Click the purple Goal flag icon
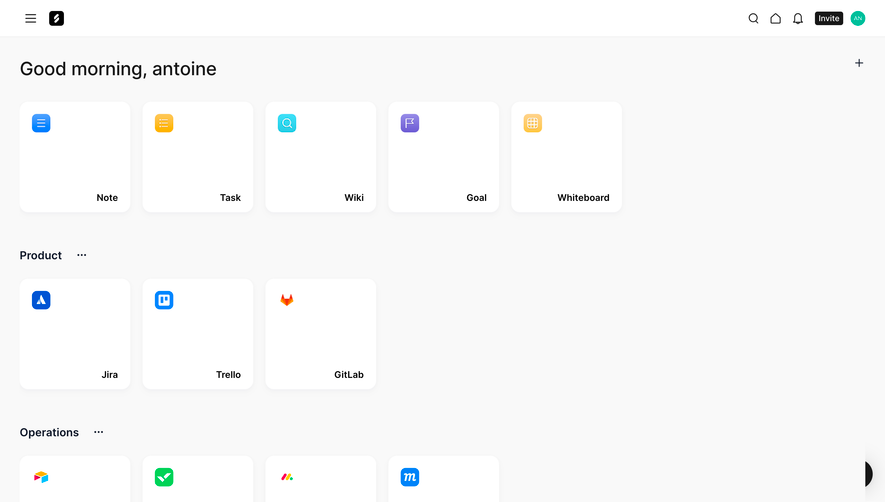The width and height of the screenshot is (885, 502). click(410, 123)
